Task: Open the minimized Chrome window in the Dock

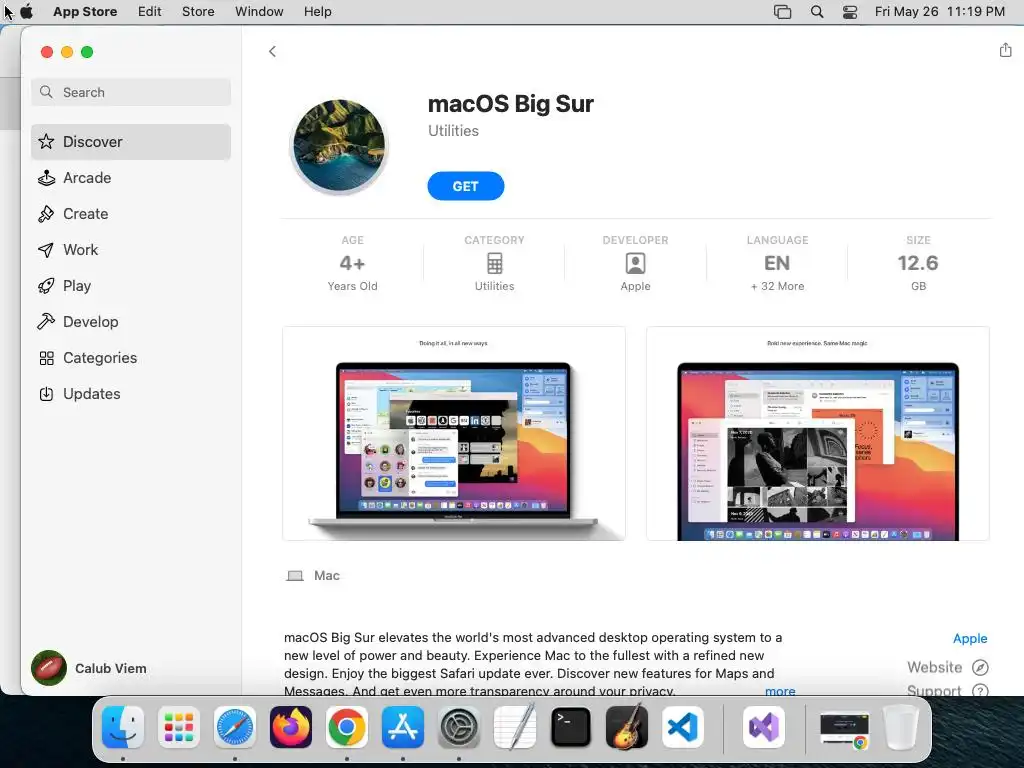Action: [x=844, y=729]
